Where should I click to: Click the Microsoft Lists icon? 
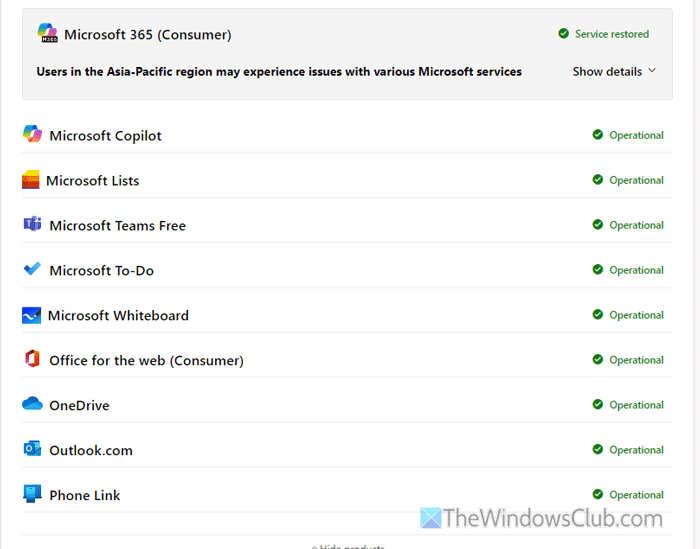tap(31, 179)
